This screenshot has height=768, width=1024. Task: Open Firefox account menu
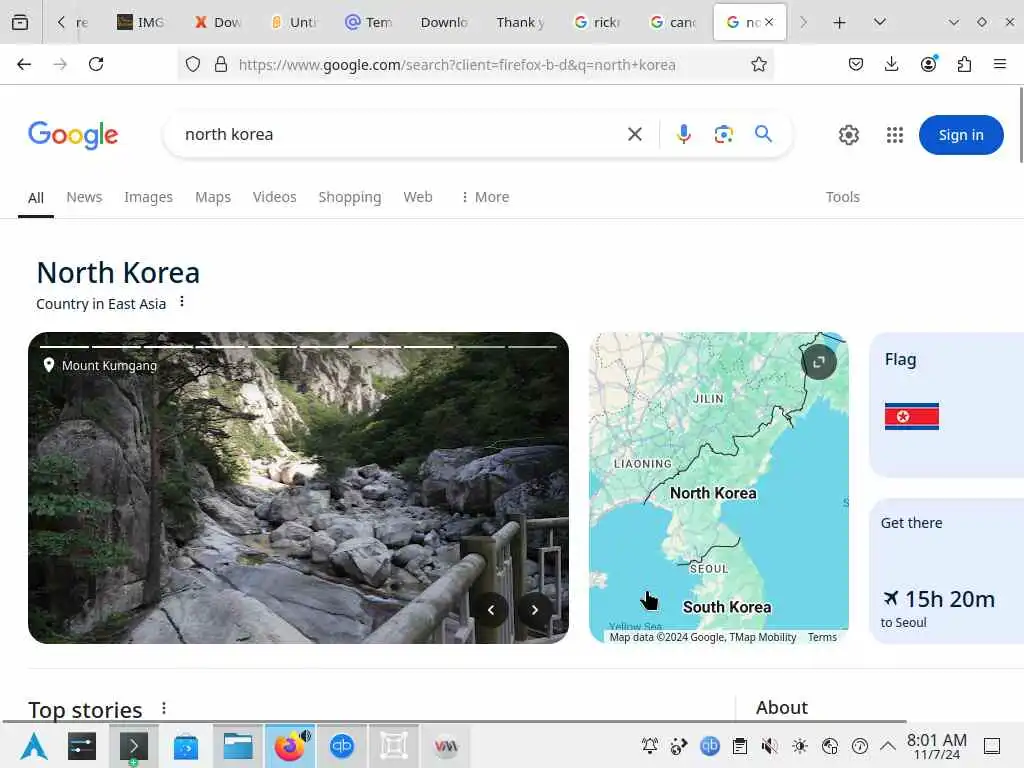(x=928, y=64)
